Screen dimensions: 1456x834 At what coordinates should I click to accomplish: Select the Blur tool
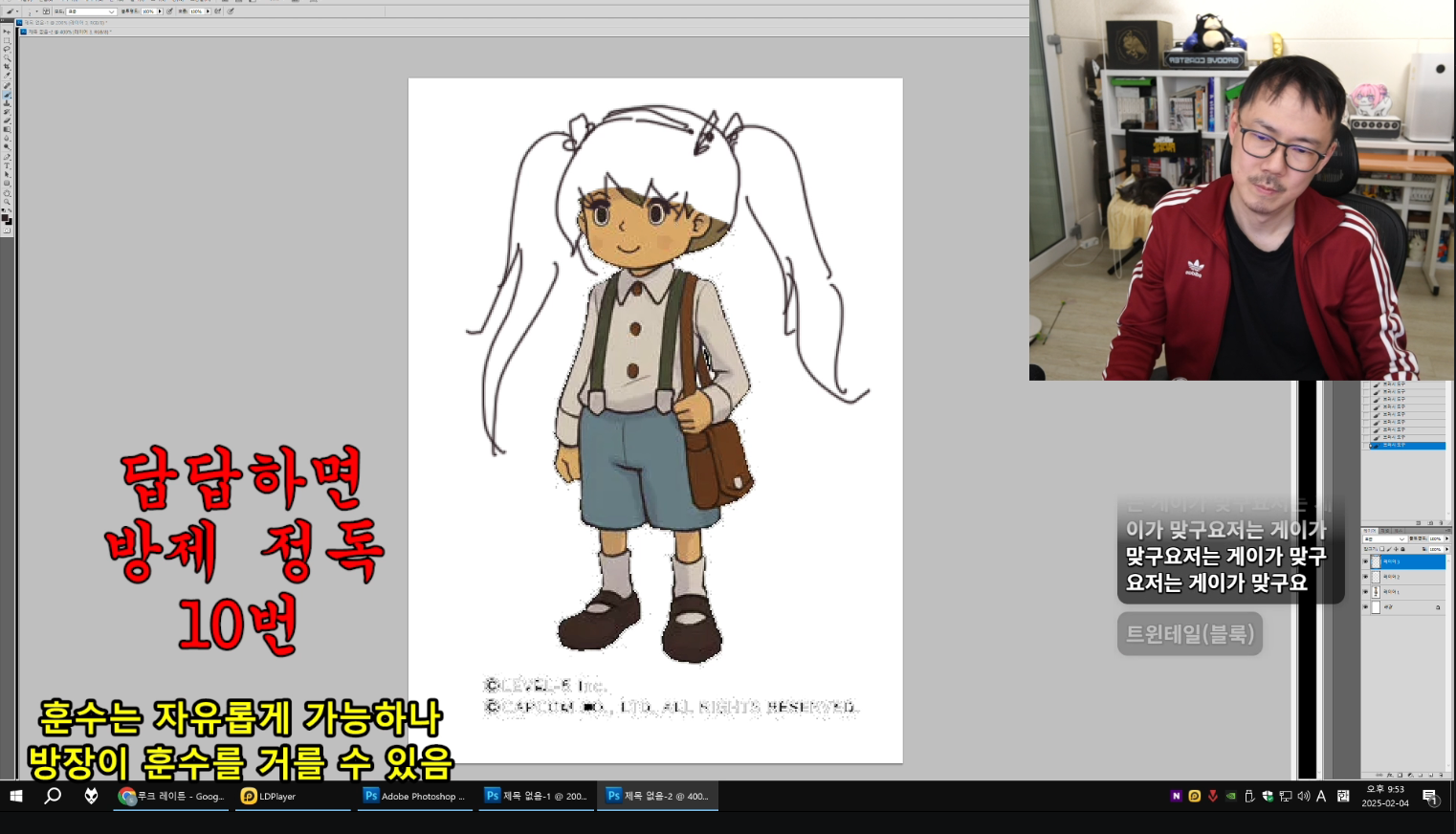tap(8, 138)
